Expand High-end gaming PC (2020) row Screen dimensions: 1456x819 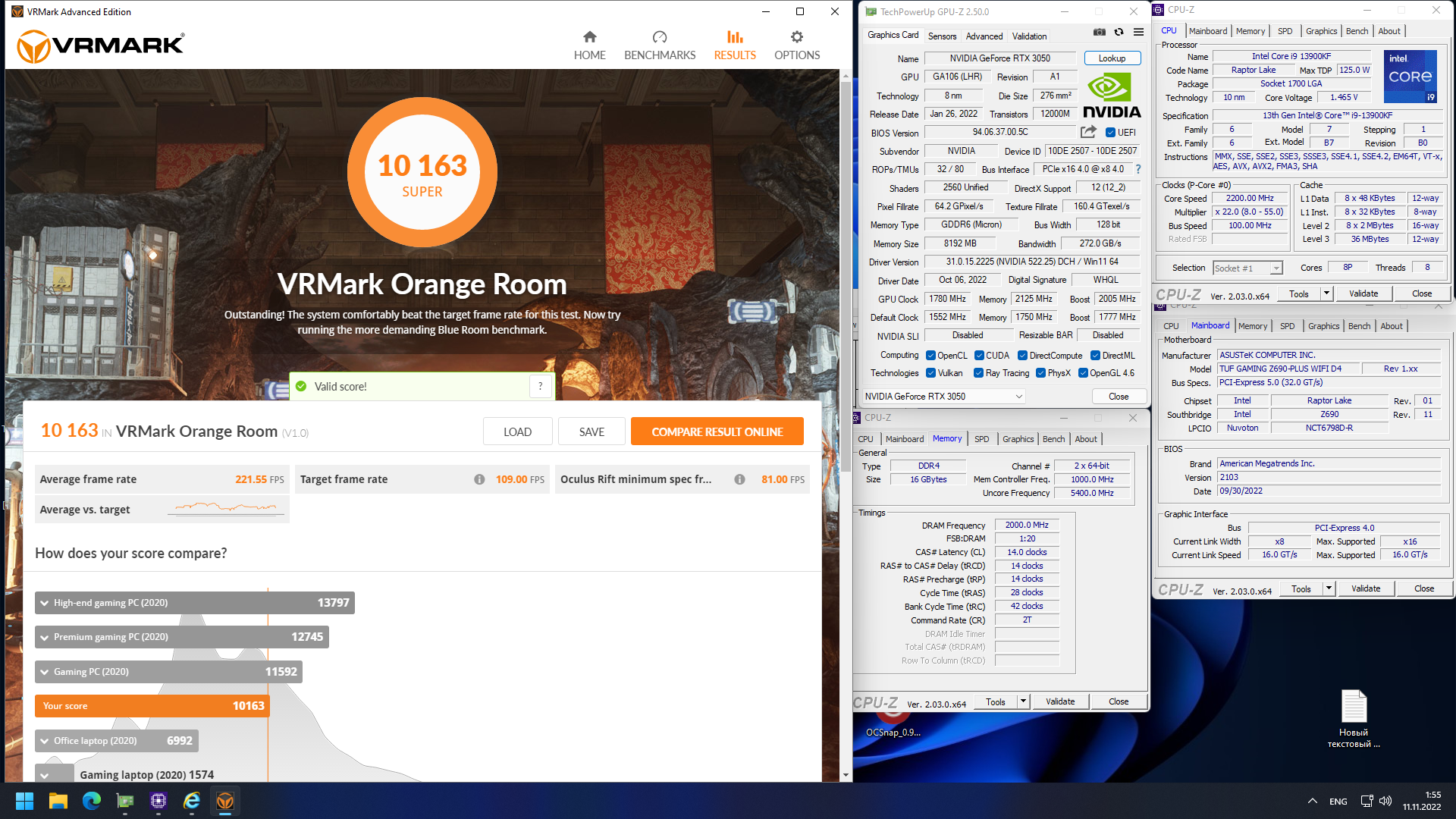click(195, 603)
